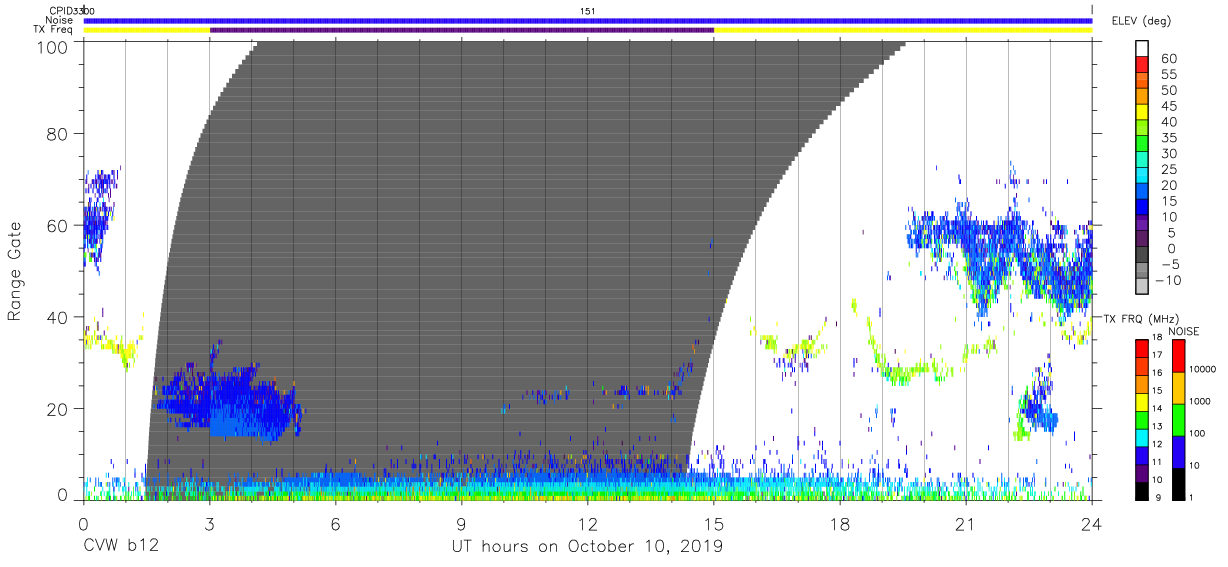Pick the cyan swatch in TX FRQ colorbar
1228x567 pixels.
1143,436
